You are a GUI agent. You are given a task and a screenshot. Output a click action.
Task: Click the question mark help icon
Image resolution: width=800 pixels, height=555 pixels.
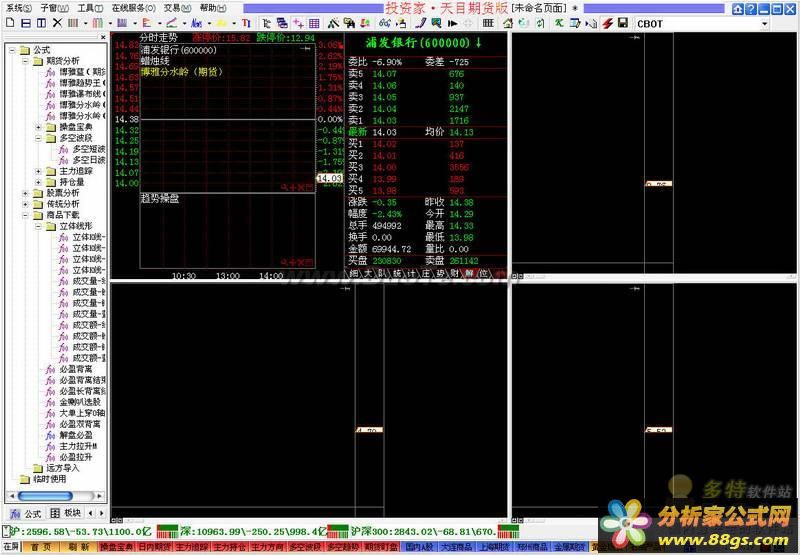(x=751, y=9)
